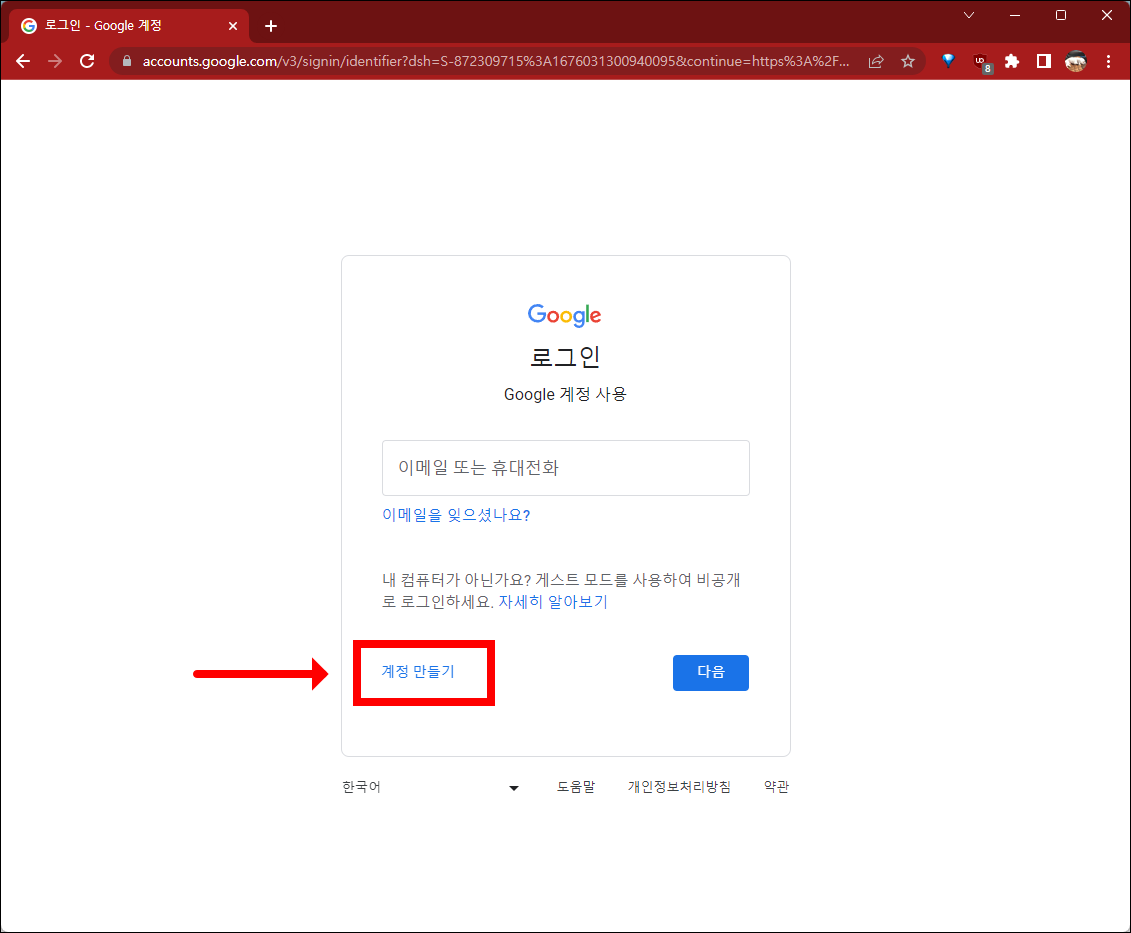Minimize the browser window
The width and height of the screenshot is (1131, 933).
1015,15
